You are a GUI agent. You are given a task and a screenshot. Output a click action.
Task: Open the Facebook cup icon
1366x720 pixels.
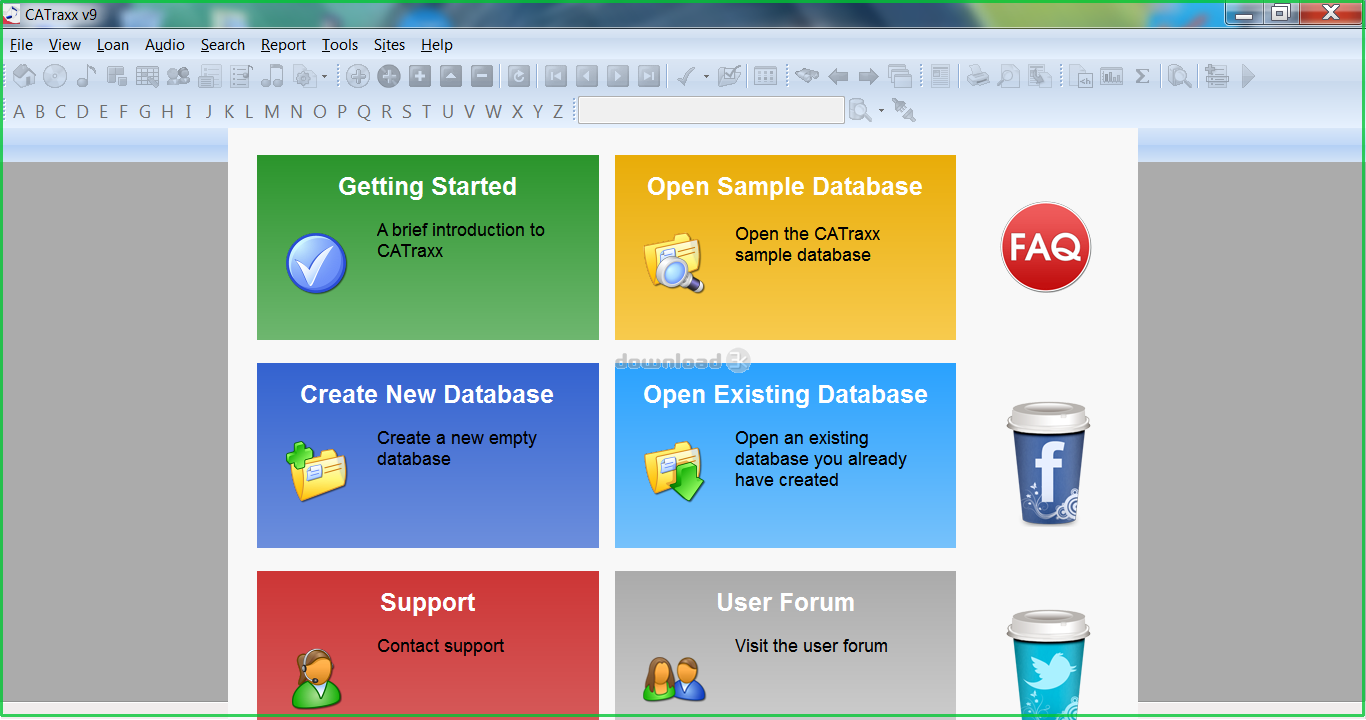[1048, 464]
